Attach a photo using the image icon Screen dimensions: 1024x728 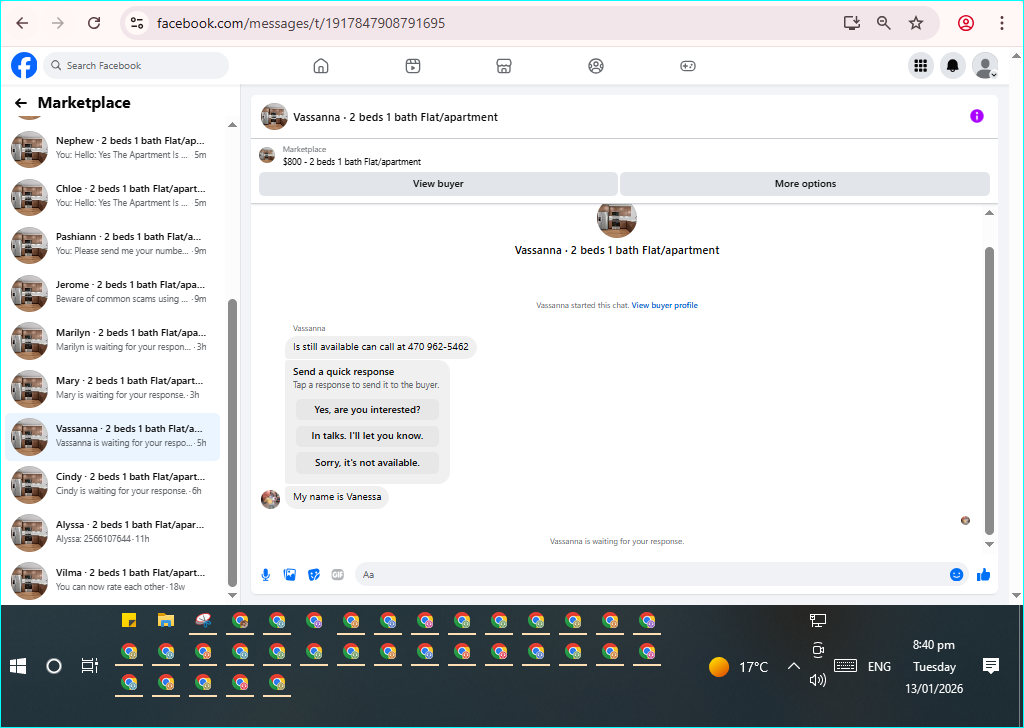pyautogui.click(x=290, y=575)
